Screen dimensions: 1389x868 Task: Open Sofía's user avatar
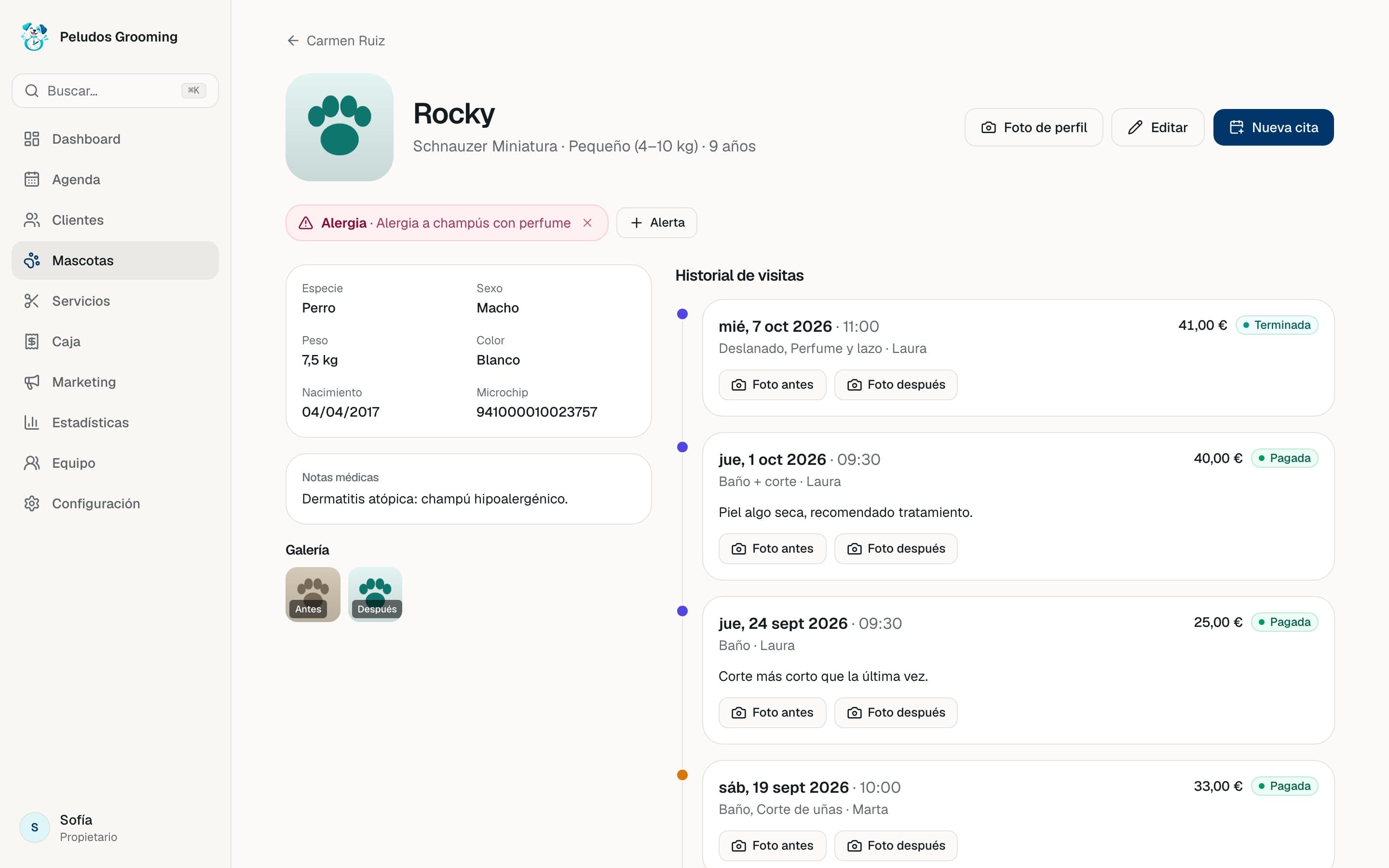34,827
